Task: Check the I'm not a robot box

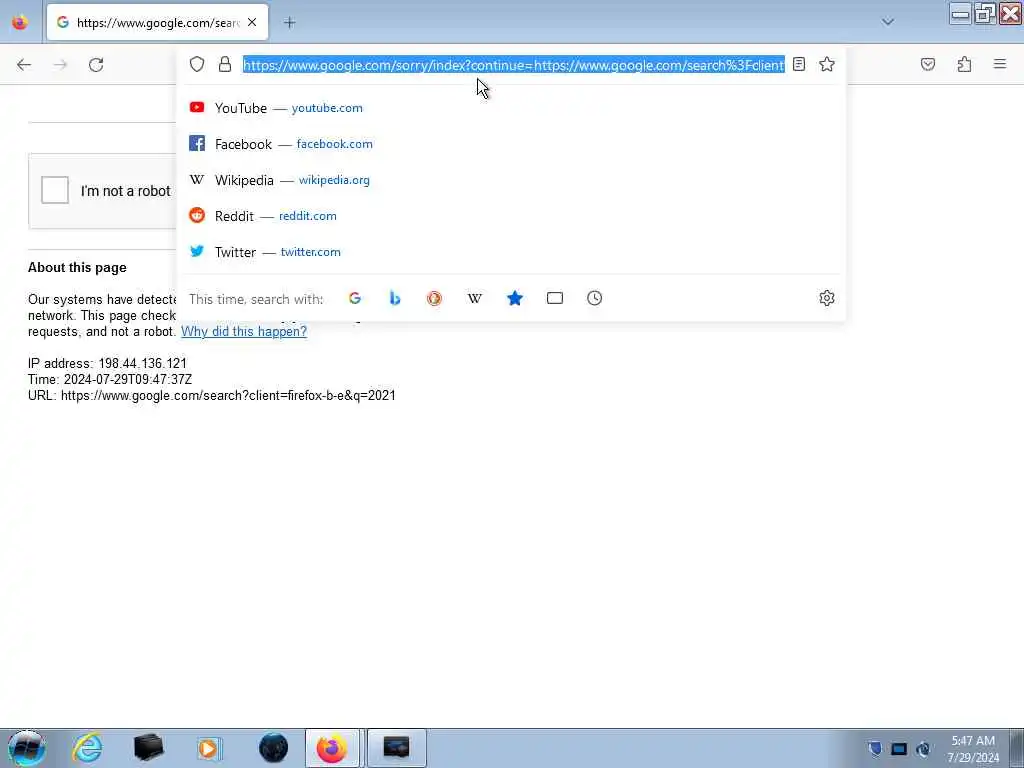Action: tap(55, 190)
